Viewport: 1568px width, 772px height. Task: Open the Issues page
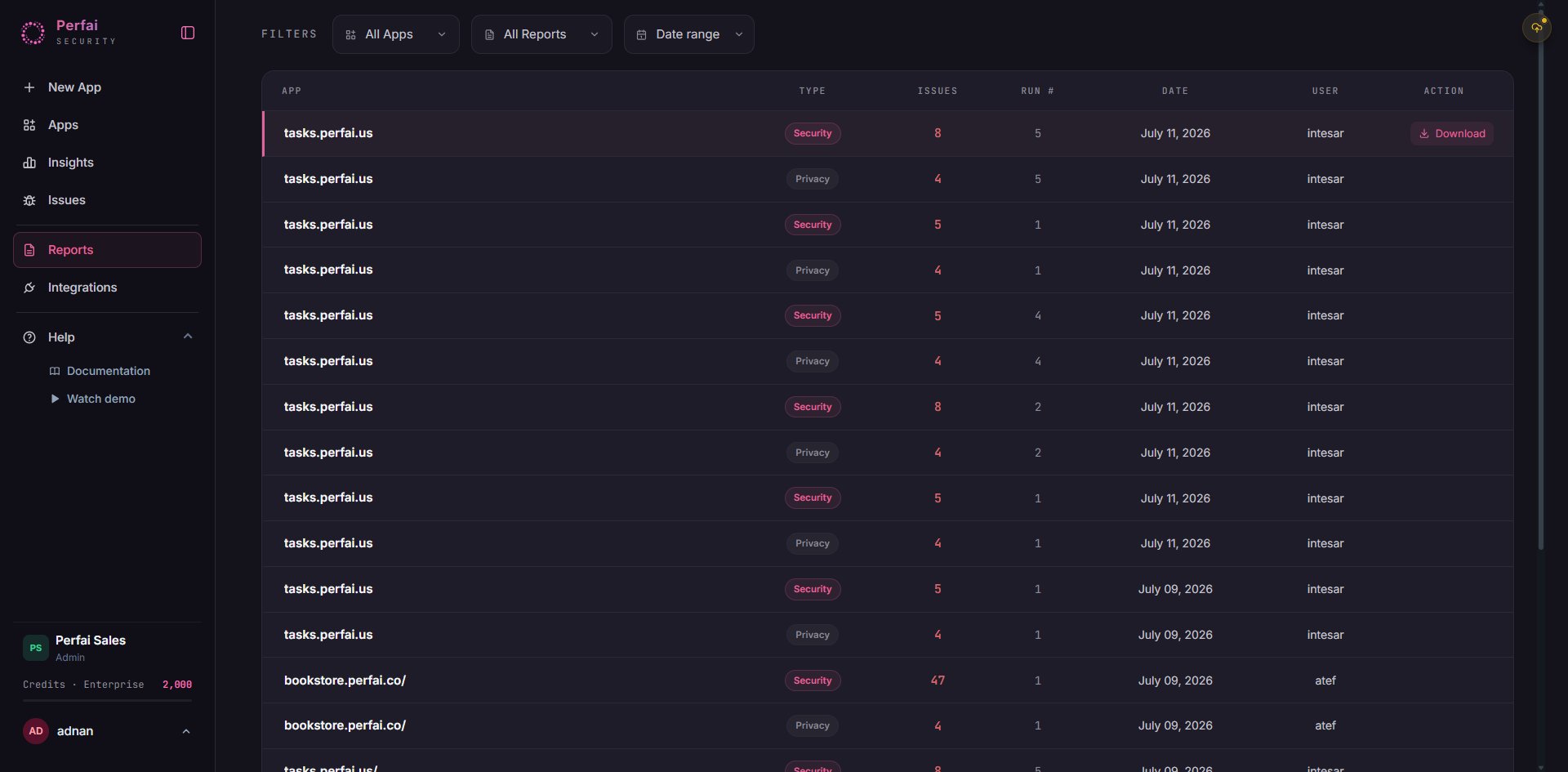pos(107,200)
